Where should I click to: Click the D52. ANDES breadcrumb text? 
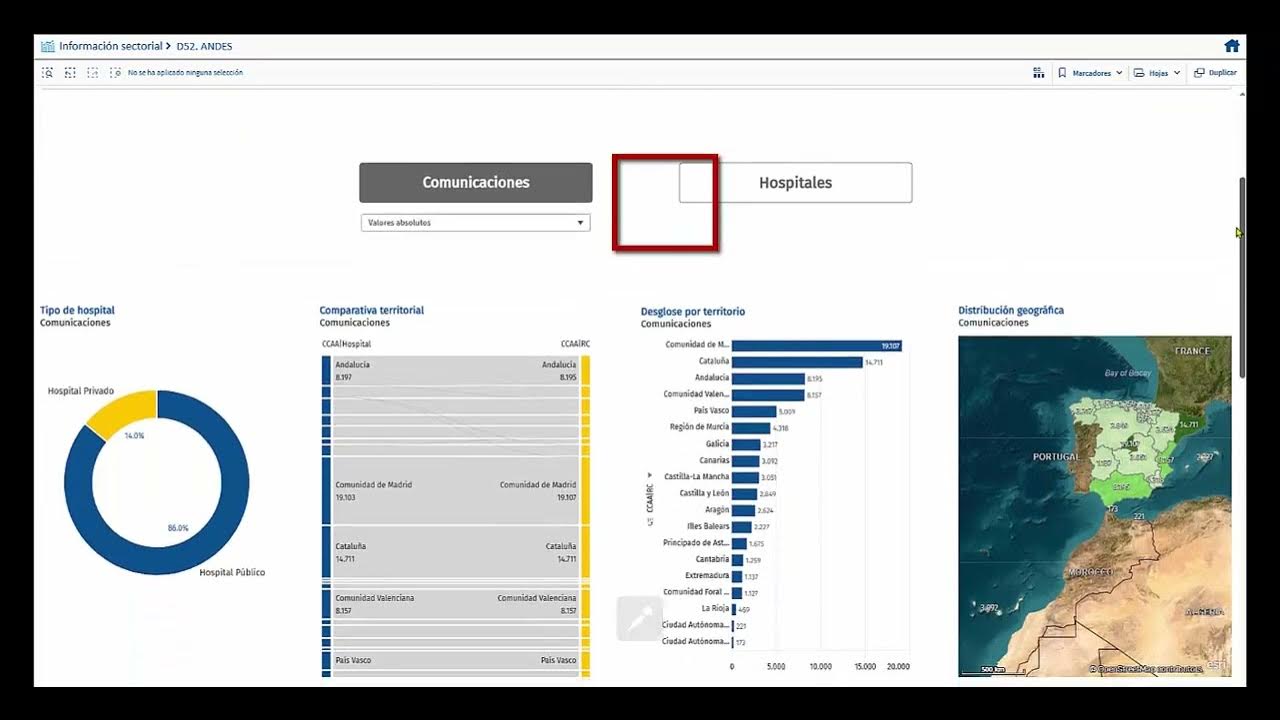click(x=204, y=46)
